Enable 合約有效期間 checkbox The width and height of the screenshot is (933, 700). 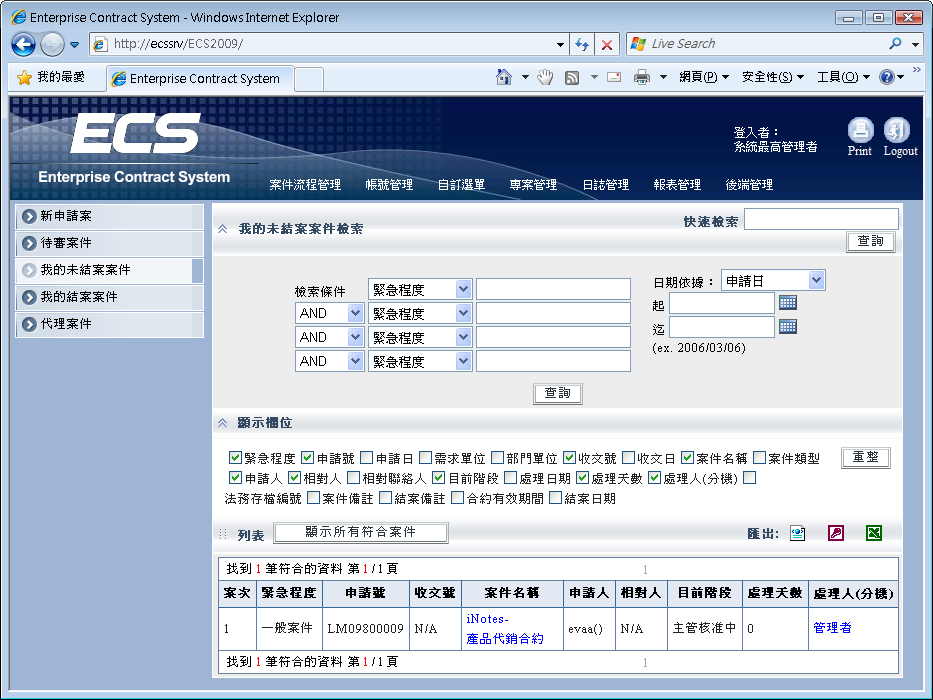pos(457,498)
